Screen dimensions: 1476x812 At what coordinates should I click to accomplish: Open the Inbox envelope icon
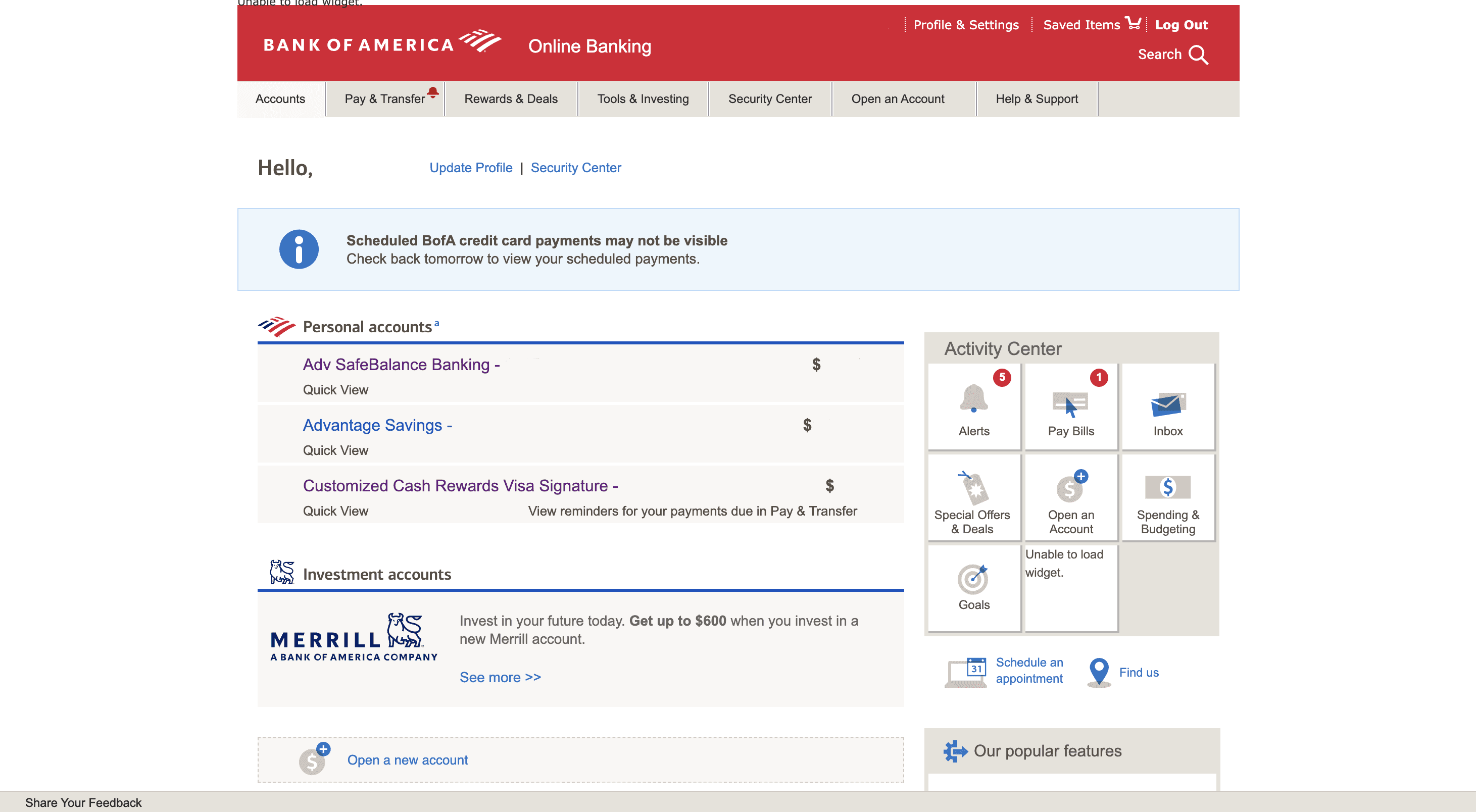point(1168,405)
